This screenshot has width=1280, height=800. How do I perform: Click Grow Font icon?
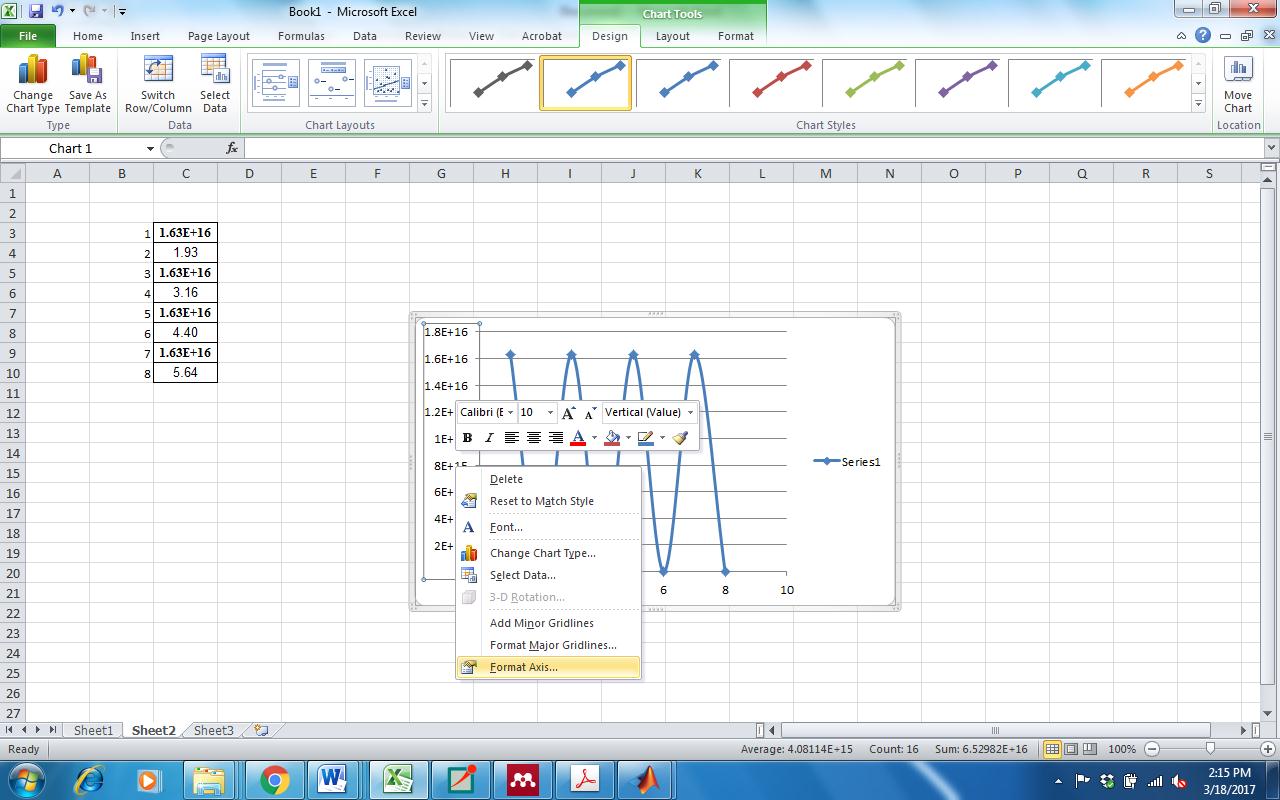(568, 412)
